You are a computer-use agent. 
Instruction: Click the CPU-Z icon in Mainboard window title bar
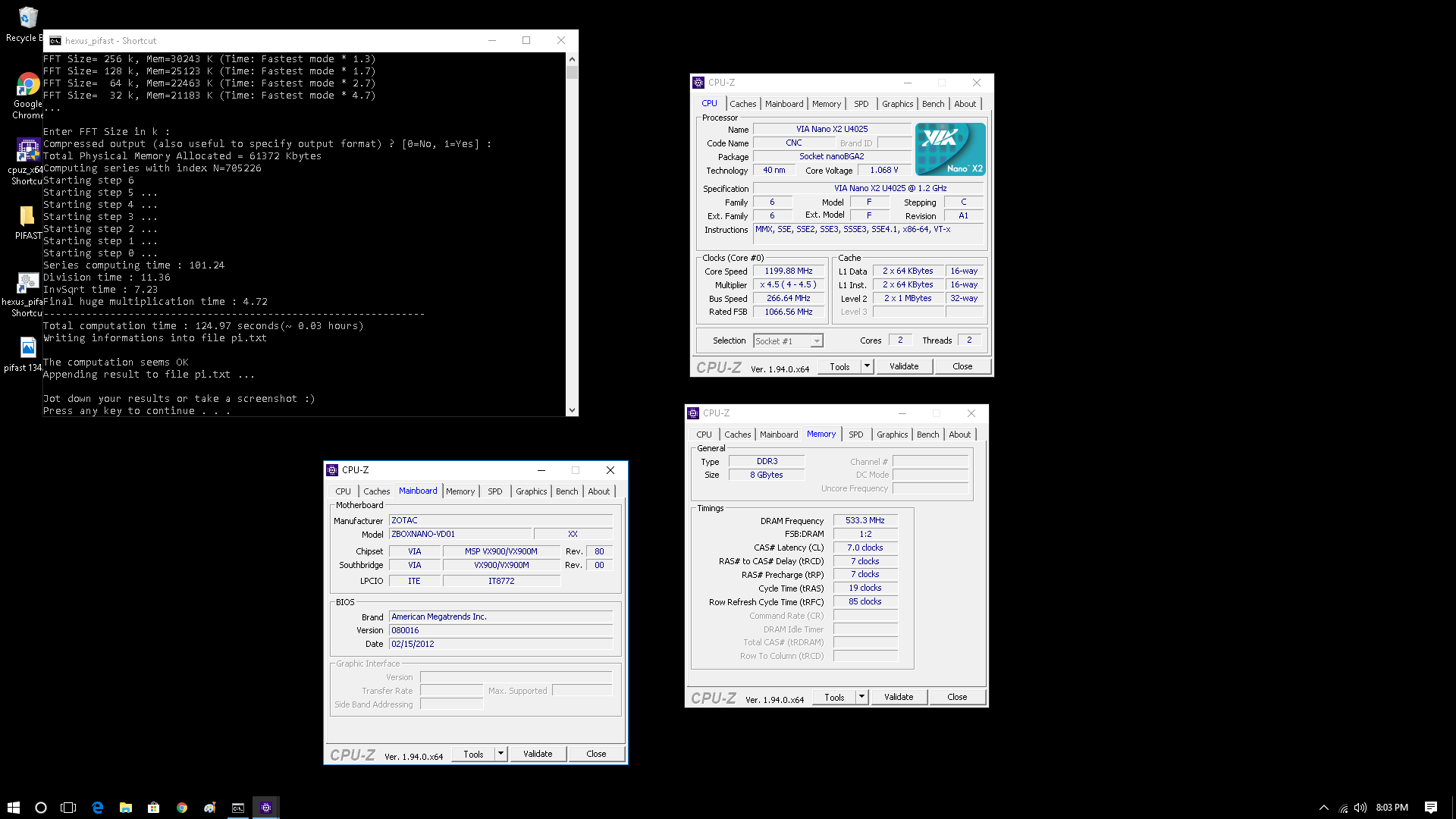332,470
